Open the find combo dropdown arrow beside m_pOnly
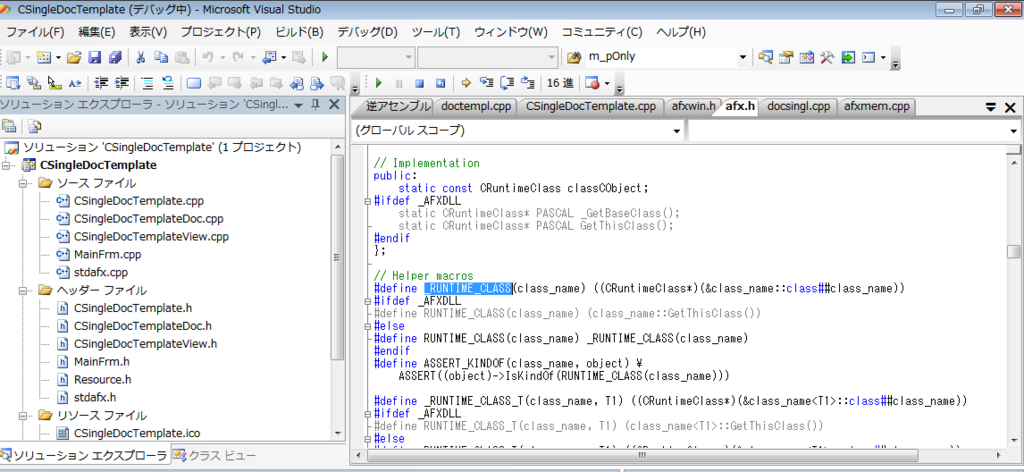This screenshot has width=1024, height=472. tap(743, 57)
